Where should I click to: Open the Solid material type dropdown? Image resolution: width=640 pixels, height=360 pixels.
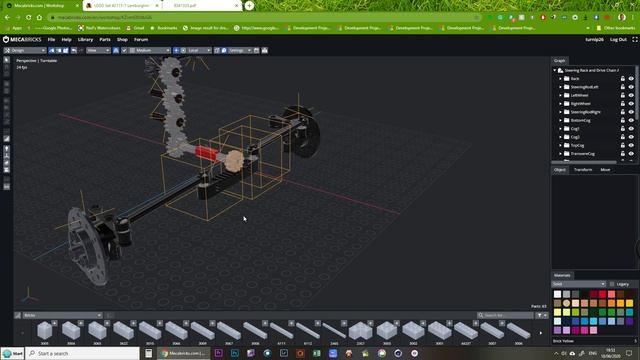tap(578, 284)
